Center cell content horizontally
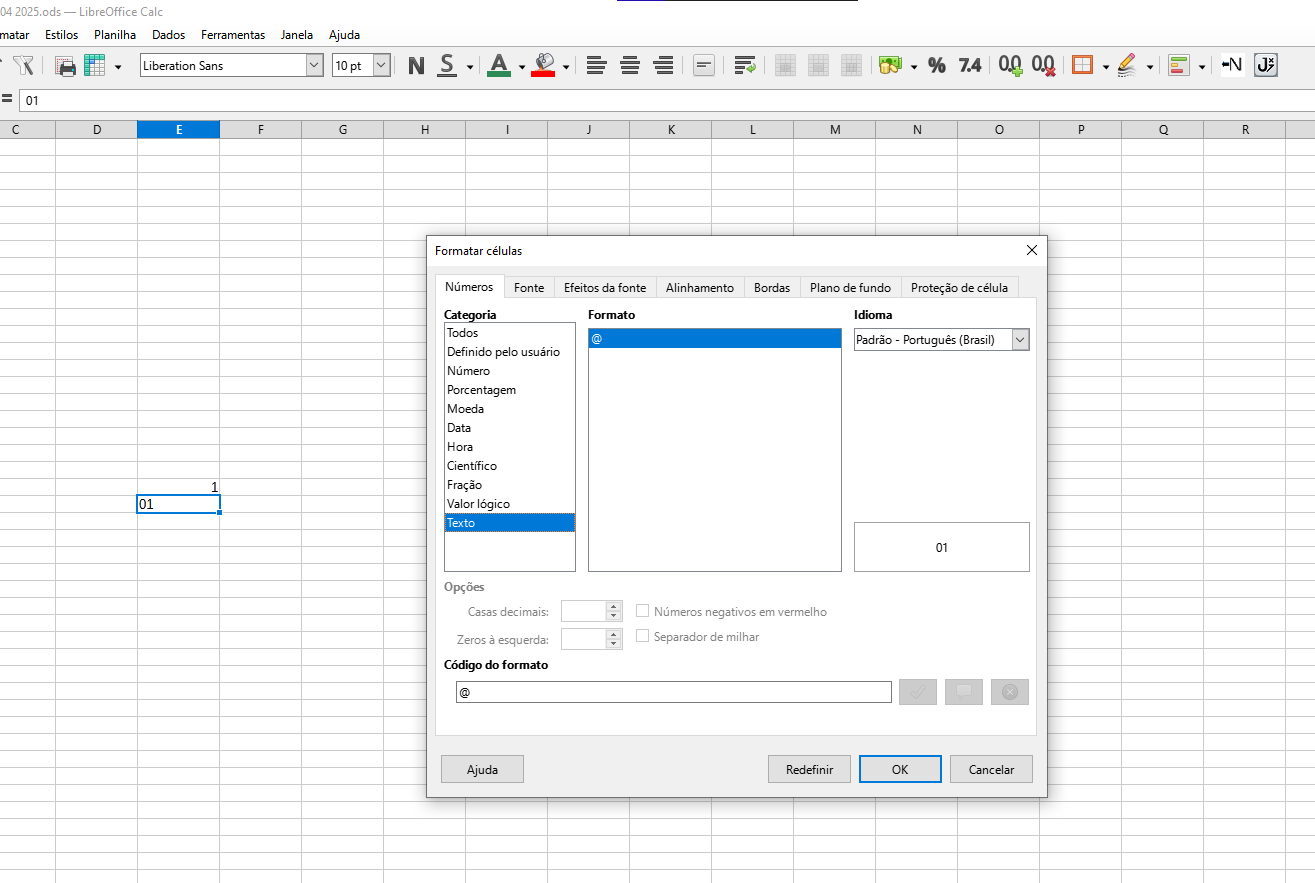This screenshot has height=883, width=1315. pyautogui.click(x=630, y=66)
